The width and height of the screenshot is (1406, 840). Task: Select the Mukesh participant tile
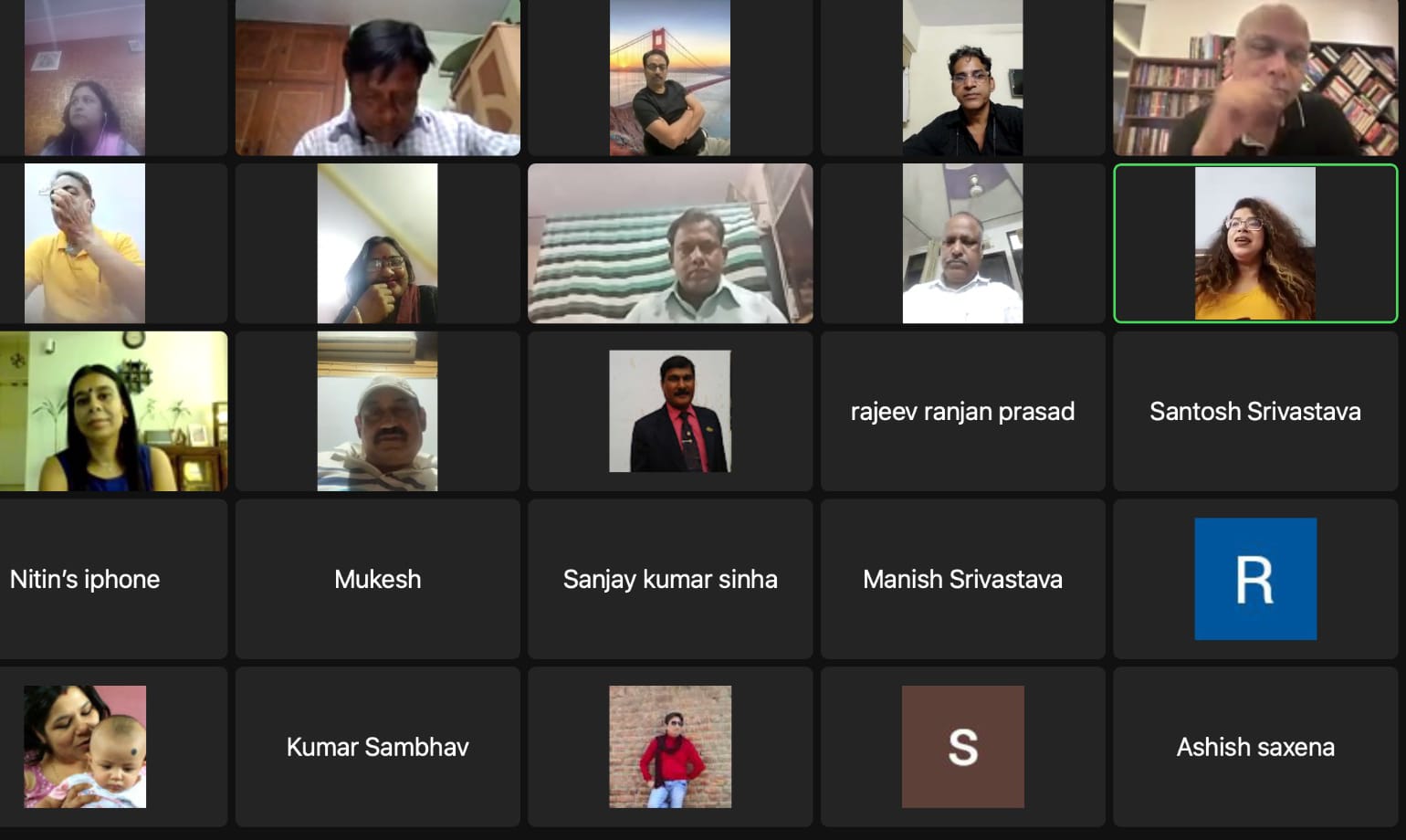pyautogui.click(x=377, y=579)
